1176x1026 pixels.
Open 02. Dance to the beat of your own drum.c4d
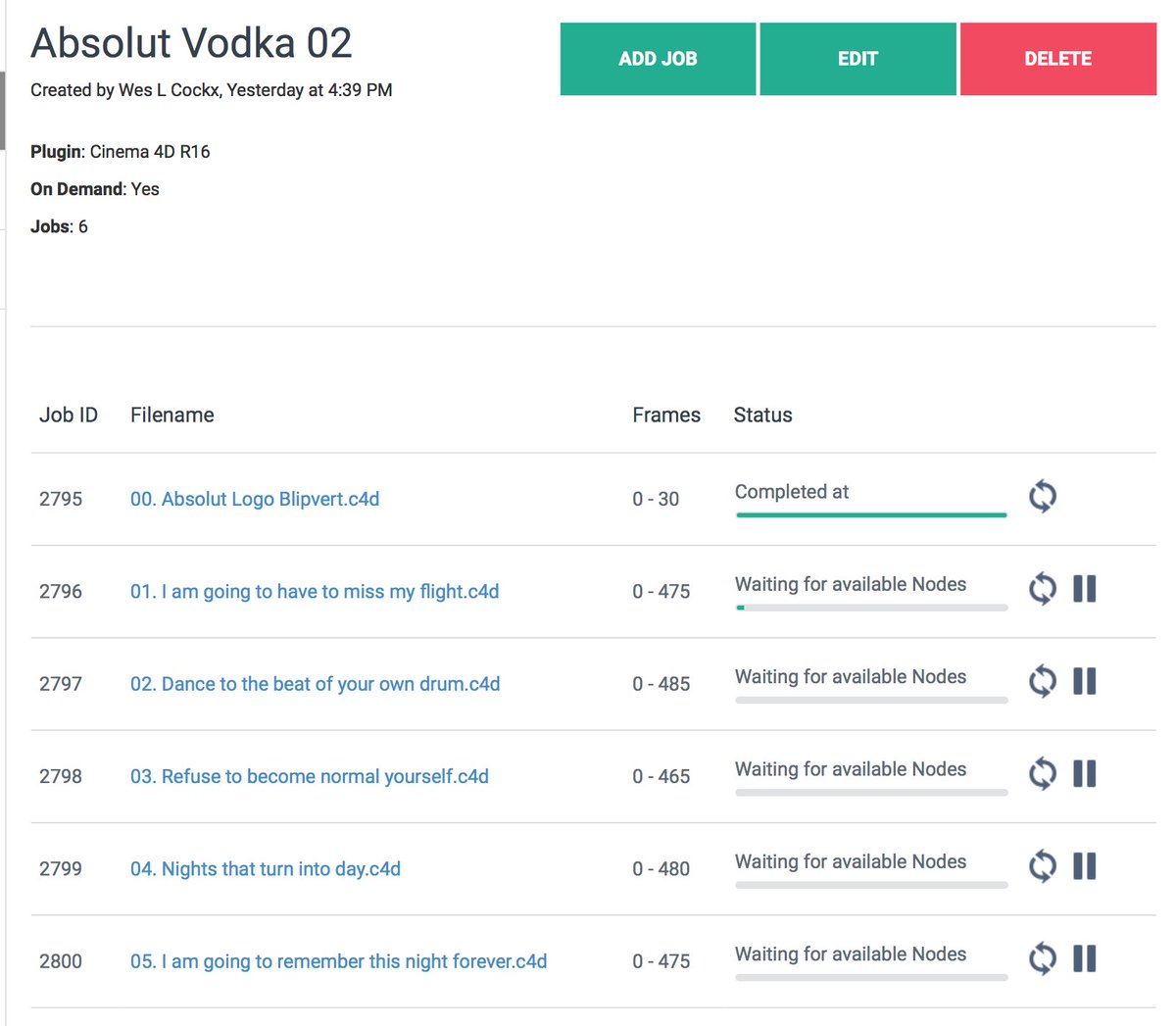click(x=315, y=684)
